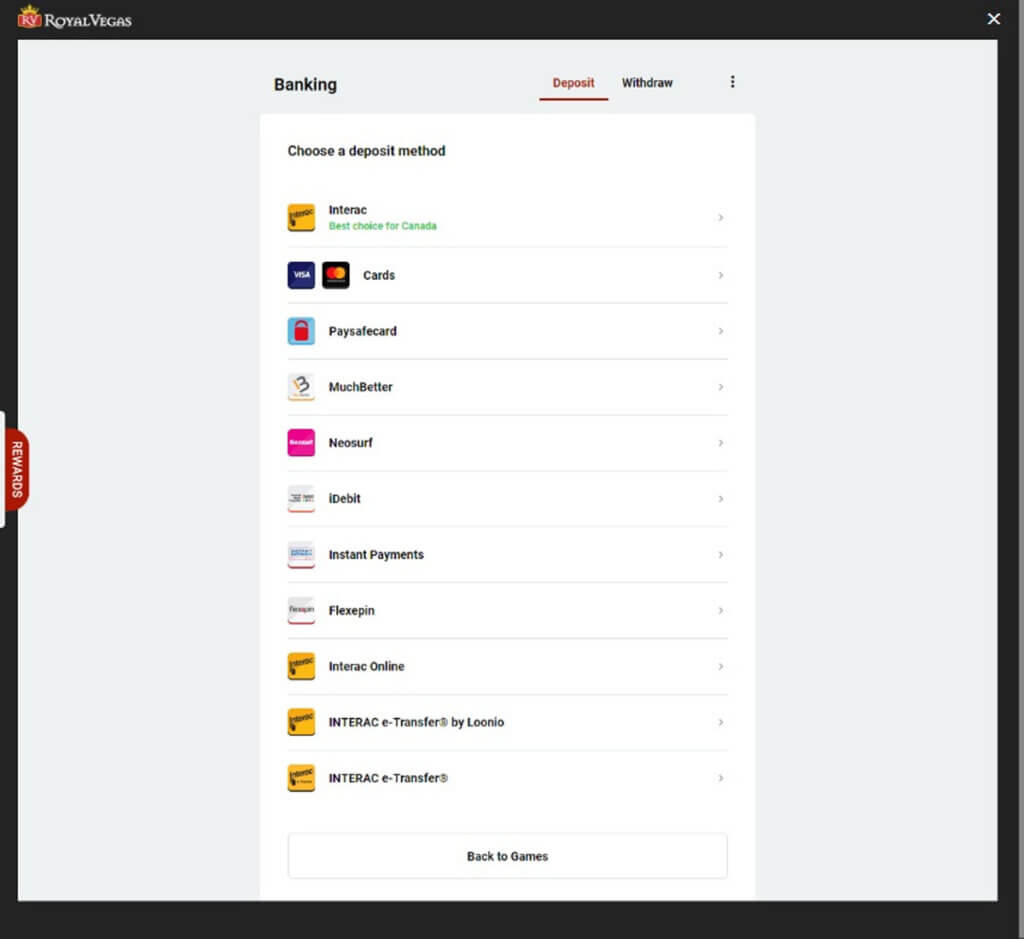Screen dimensions: 1024x939
Task: Click the last INTERAC e-Transfer® row icon
Action: coord(301,778)
